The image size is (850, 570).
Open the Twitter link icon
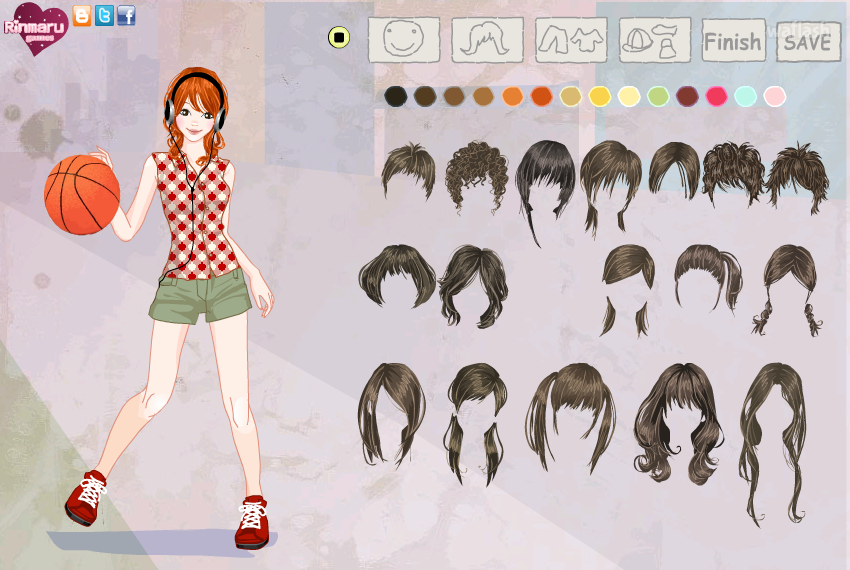point(104,16)
